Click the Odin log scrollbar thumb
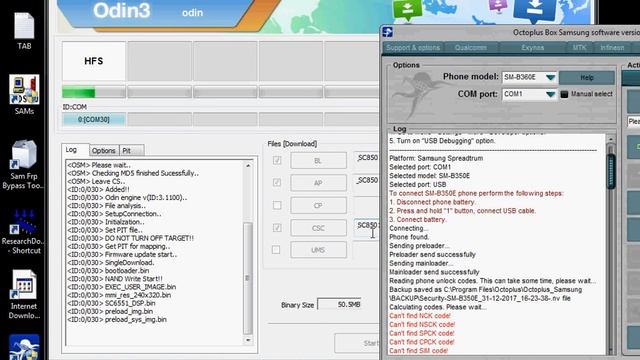 [247, 278]
